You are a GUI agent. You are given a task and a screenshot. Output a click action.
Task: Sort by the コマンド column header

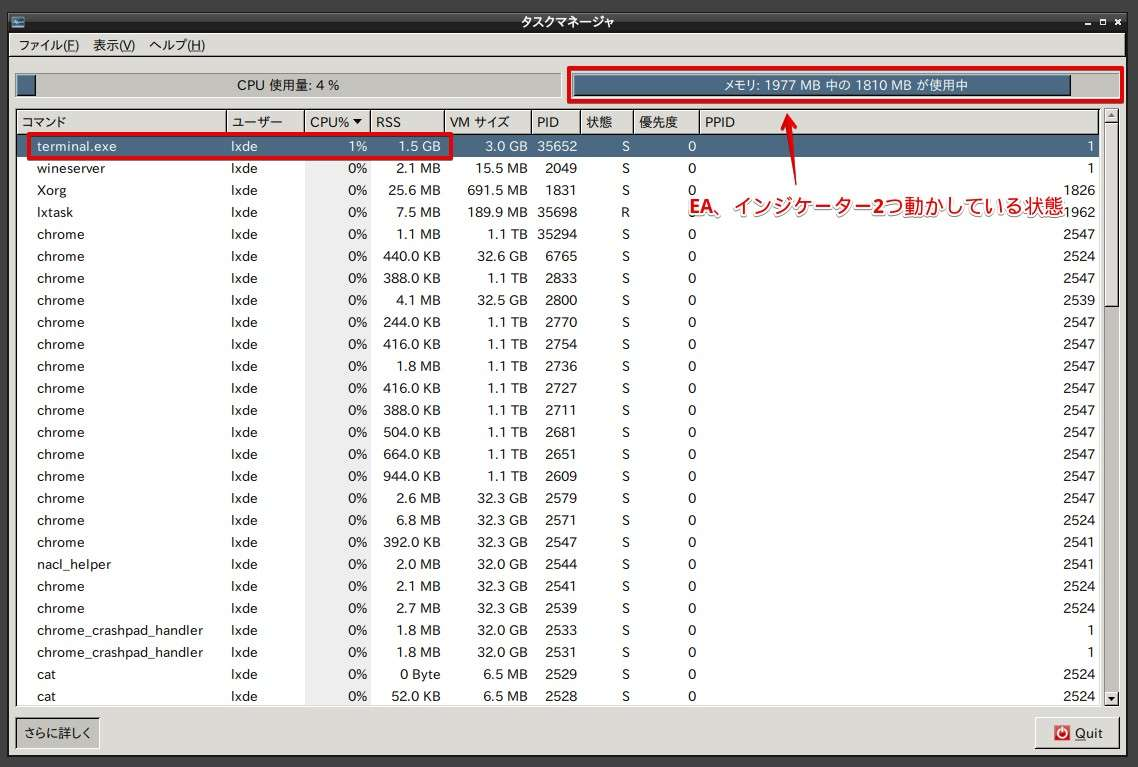click(x=122, y=122)
